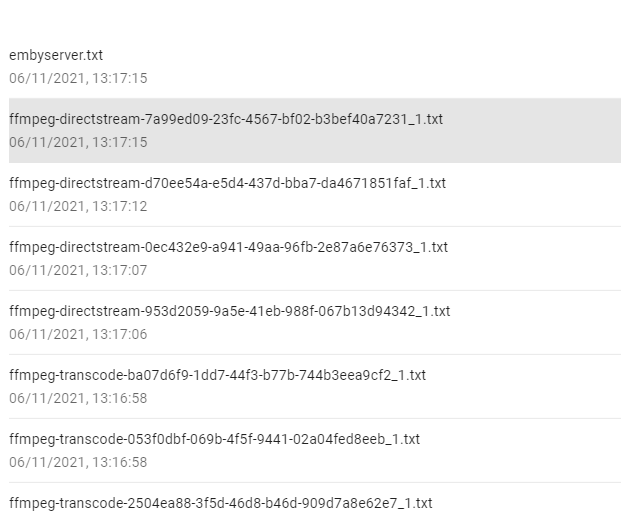Open the embyserver.txt log file

56,56
